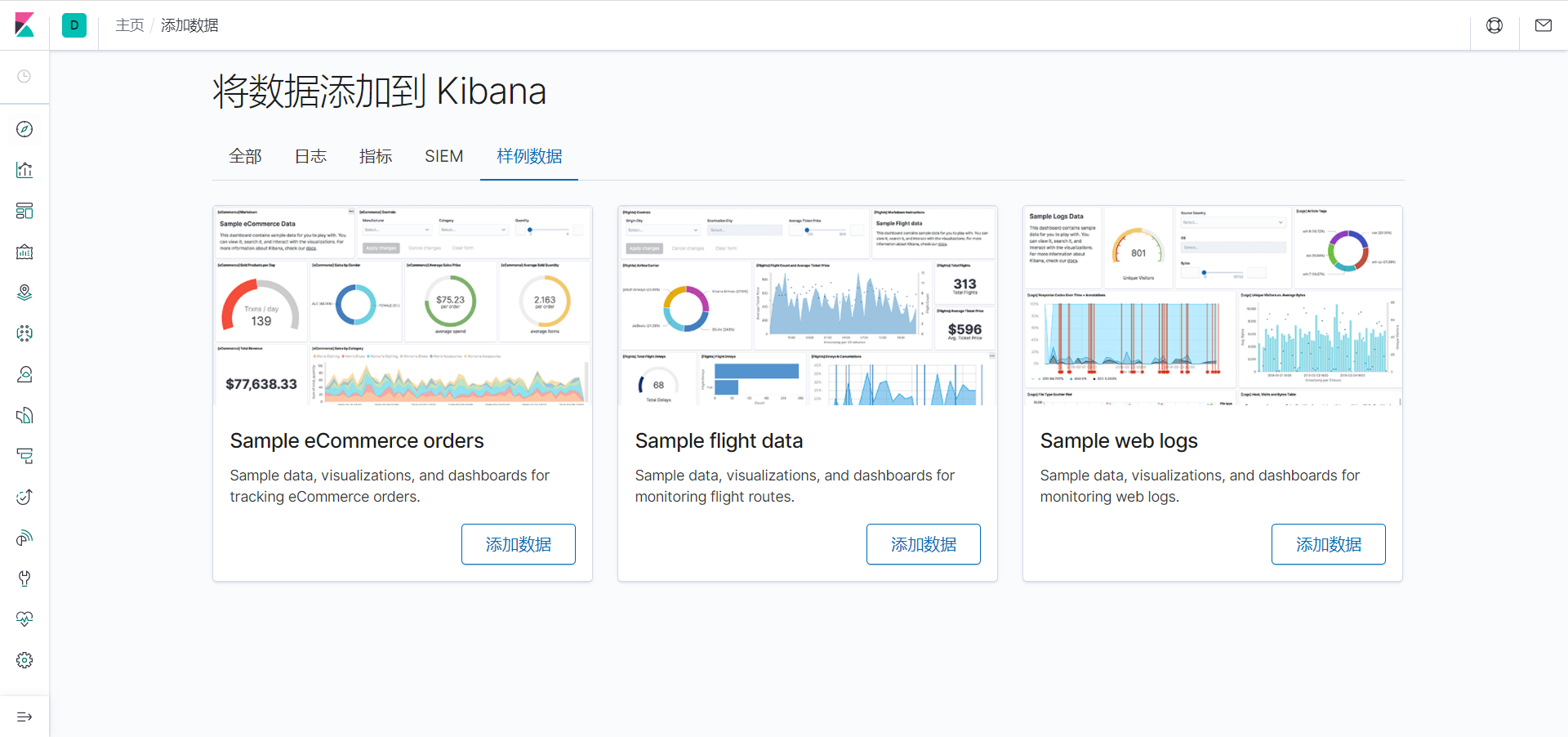Screen dimensions: 1568x737
Task: Switch to the SIEM tab
Action: pyautogui.click(x=444, y=156)
